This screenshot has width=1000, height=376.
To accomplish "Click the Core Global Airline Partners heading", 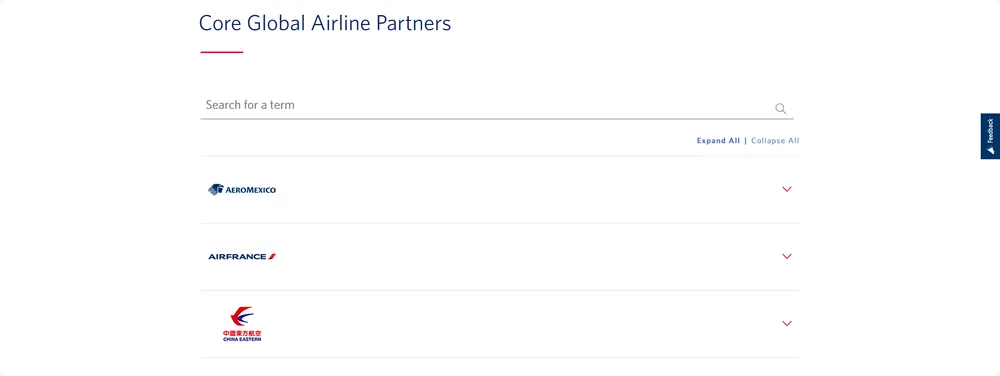I will click(325, 23).
